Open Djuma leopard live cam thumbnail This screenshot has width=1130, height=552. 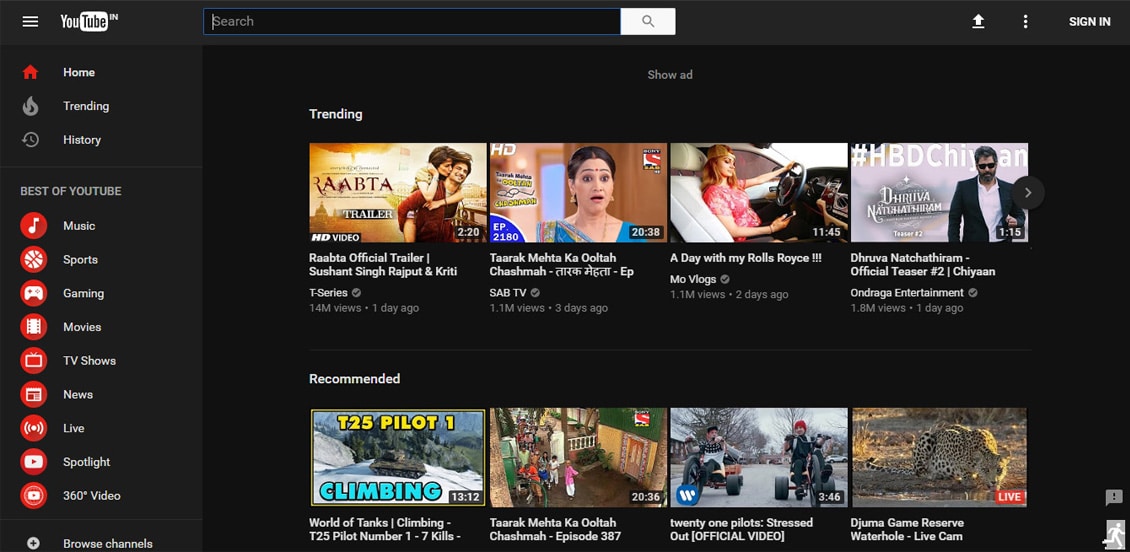(939, 458)
